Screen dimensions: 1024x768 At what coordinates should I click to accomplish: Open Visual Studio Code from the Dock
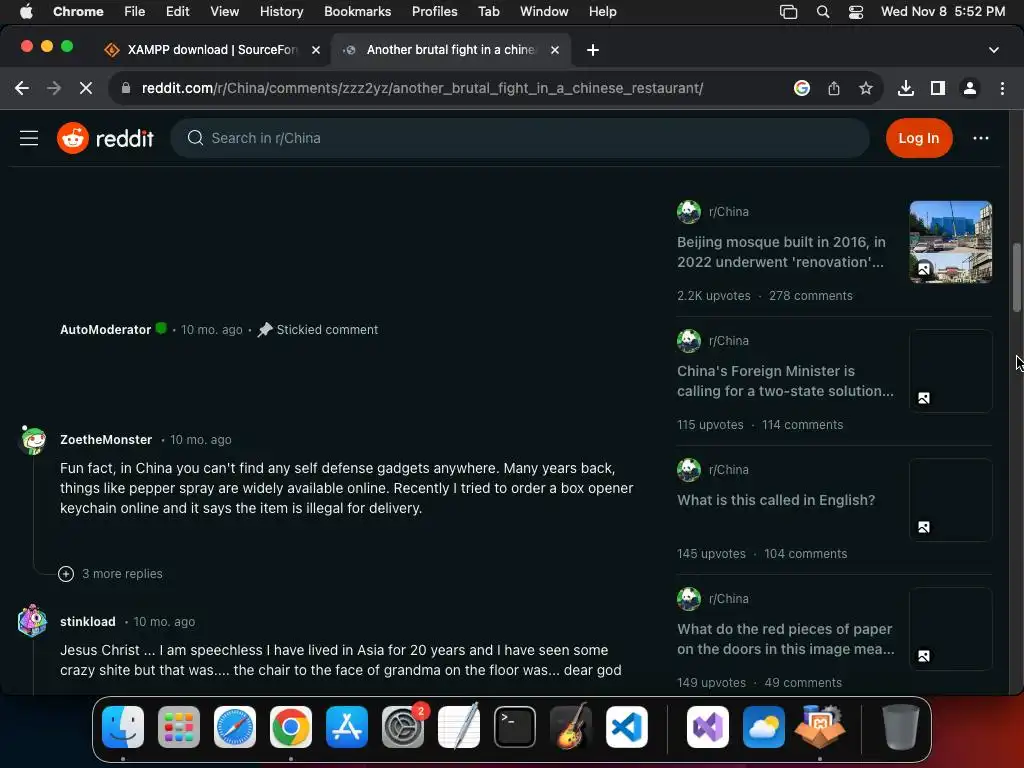click(x=627, y=727)
